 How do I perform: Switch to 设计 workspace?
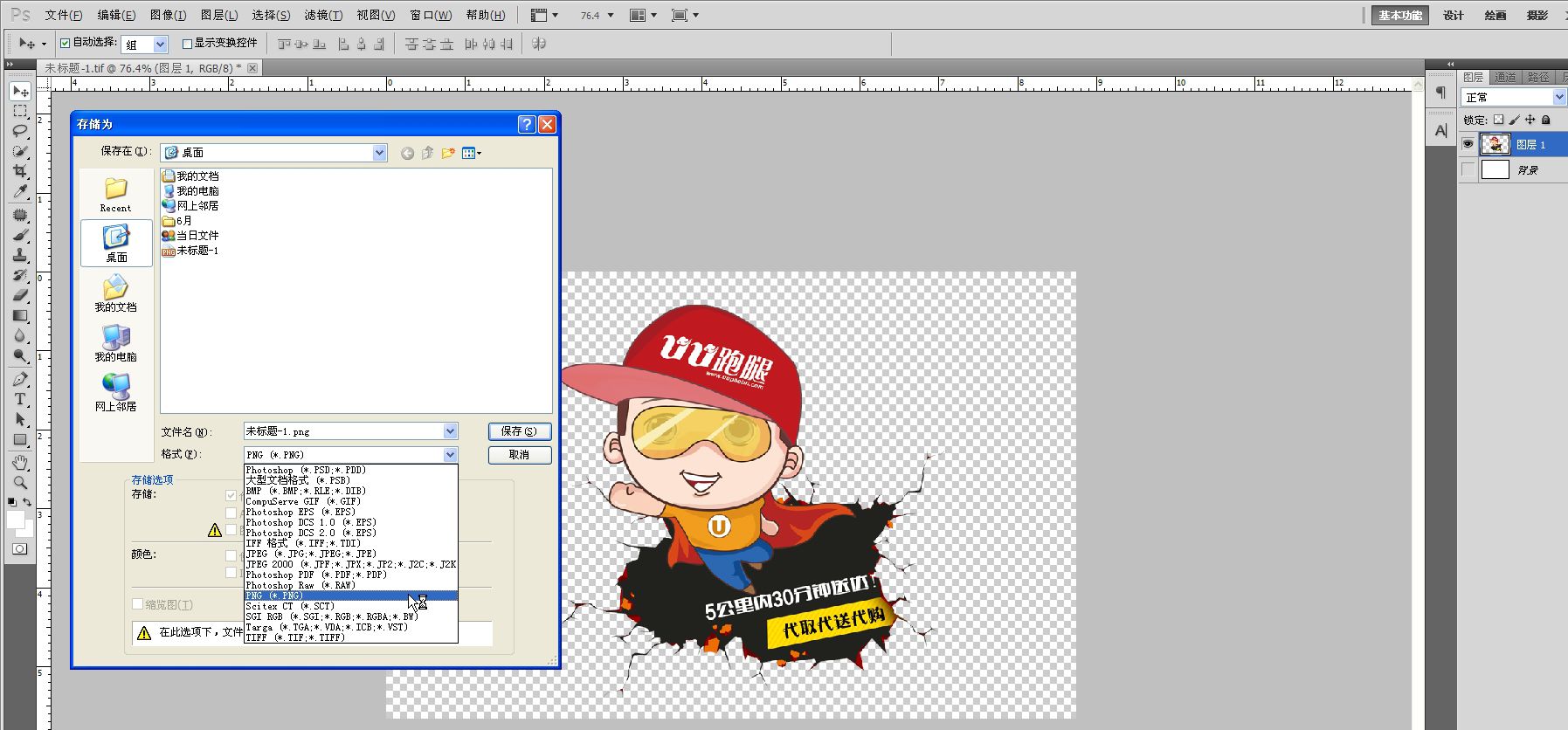click(1454, 15)
